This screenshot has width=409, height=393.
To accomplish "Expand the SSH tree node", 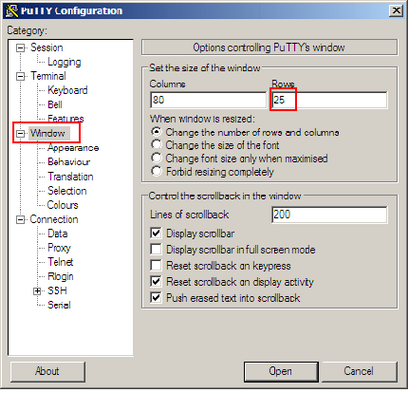I will 37,291.
